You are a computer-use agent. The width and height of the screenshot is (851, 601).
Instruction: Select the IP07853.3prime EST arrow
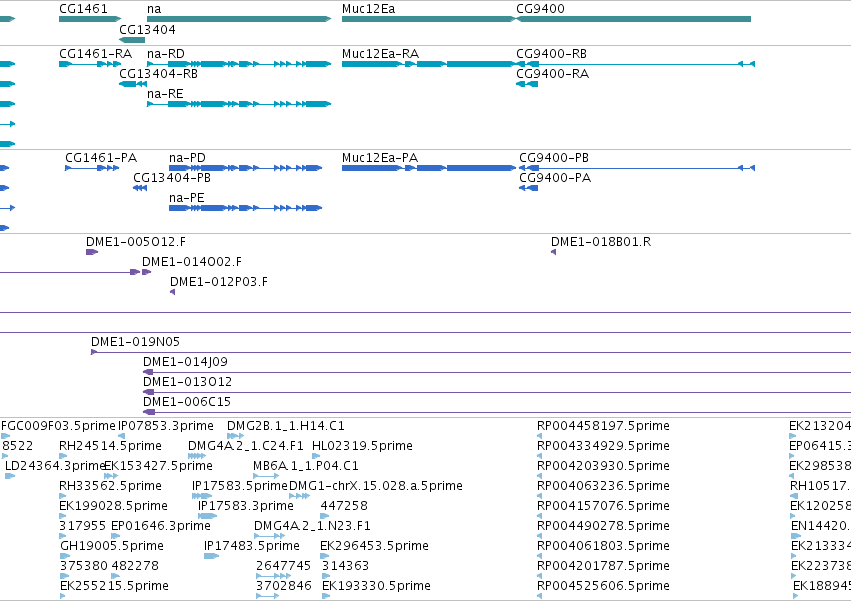coord(122,436)
